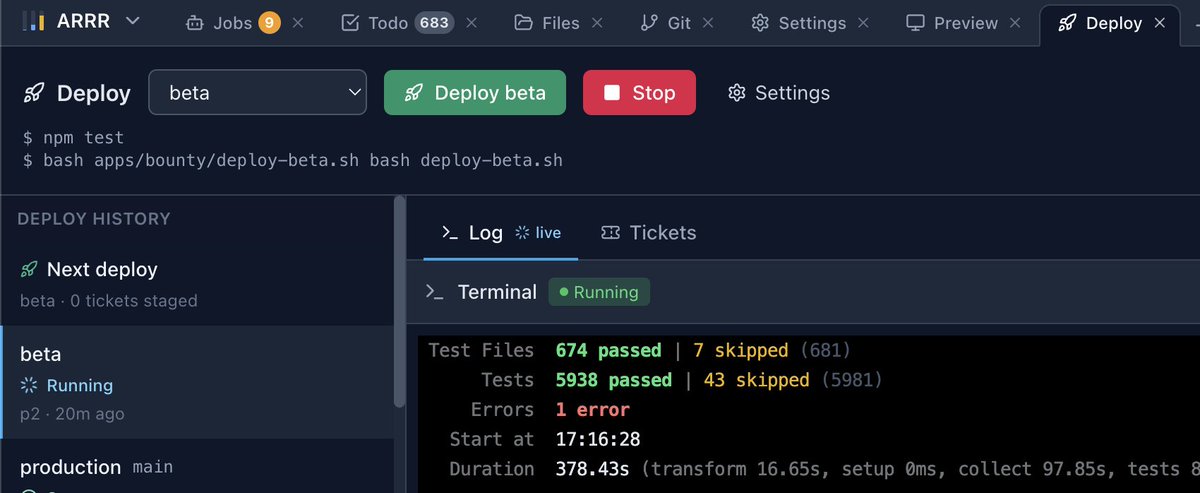1200x493 pixels.
Task: Close the Todo tab
Action: (472, 22)
